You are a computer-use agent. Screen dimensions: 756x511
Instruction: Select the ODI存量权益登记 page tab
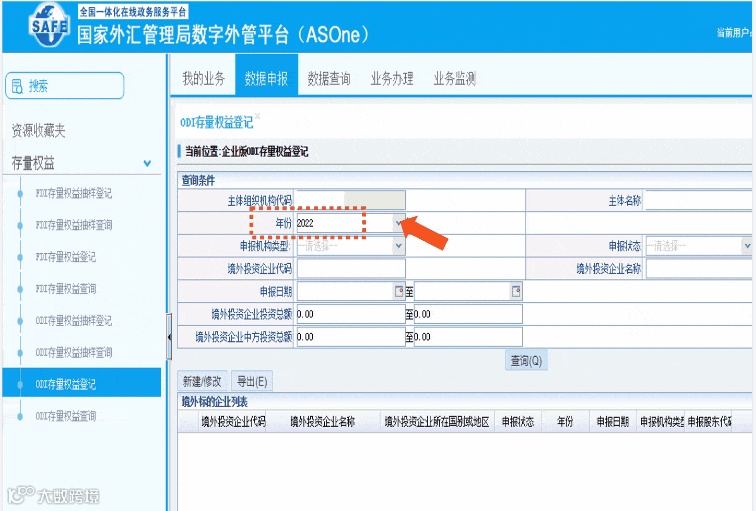tap(216, 122)
